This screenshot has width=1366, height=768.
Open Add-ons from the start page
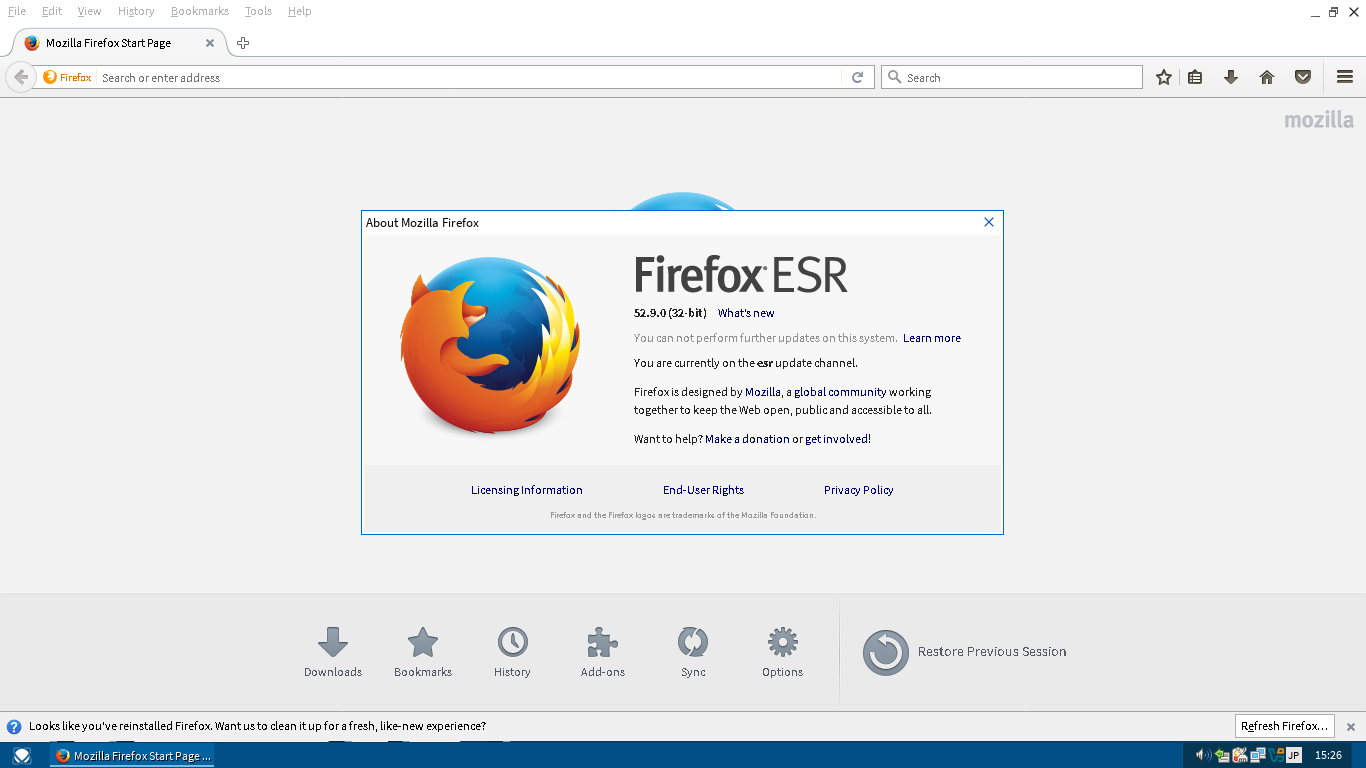[x=603, y=652]
